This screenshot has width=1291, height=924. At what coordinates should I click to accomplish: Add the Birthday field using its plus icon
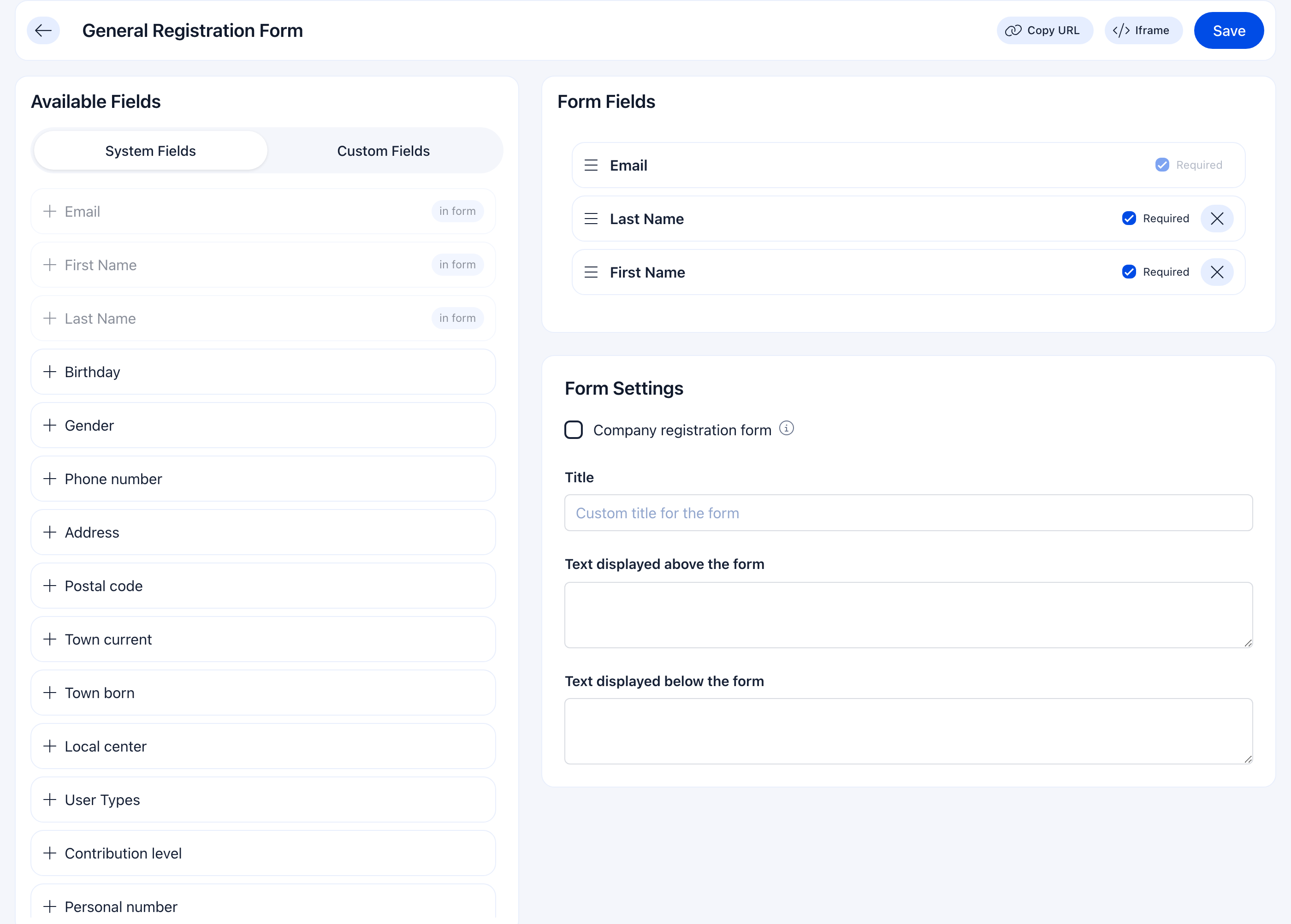click(50, 372)
